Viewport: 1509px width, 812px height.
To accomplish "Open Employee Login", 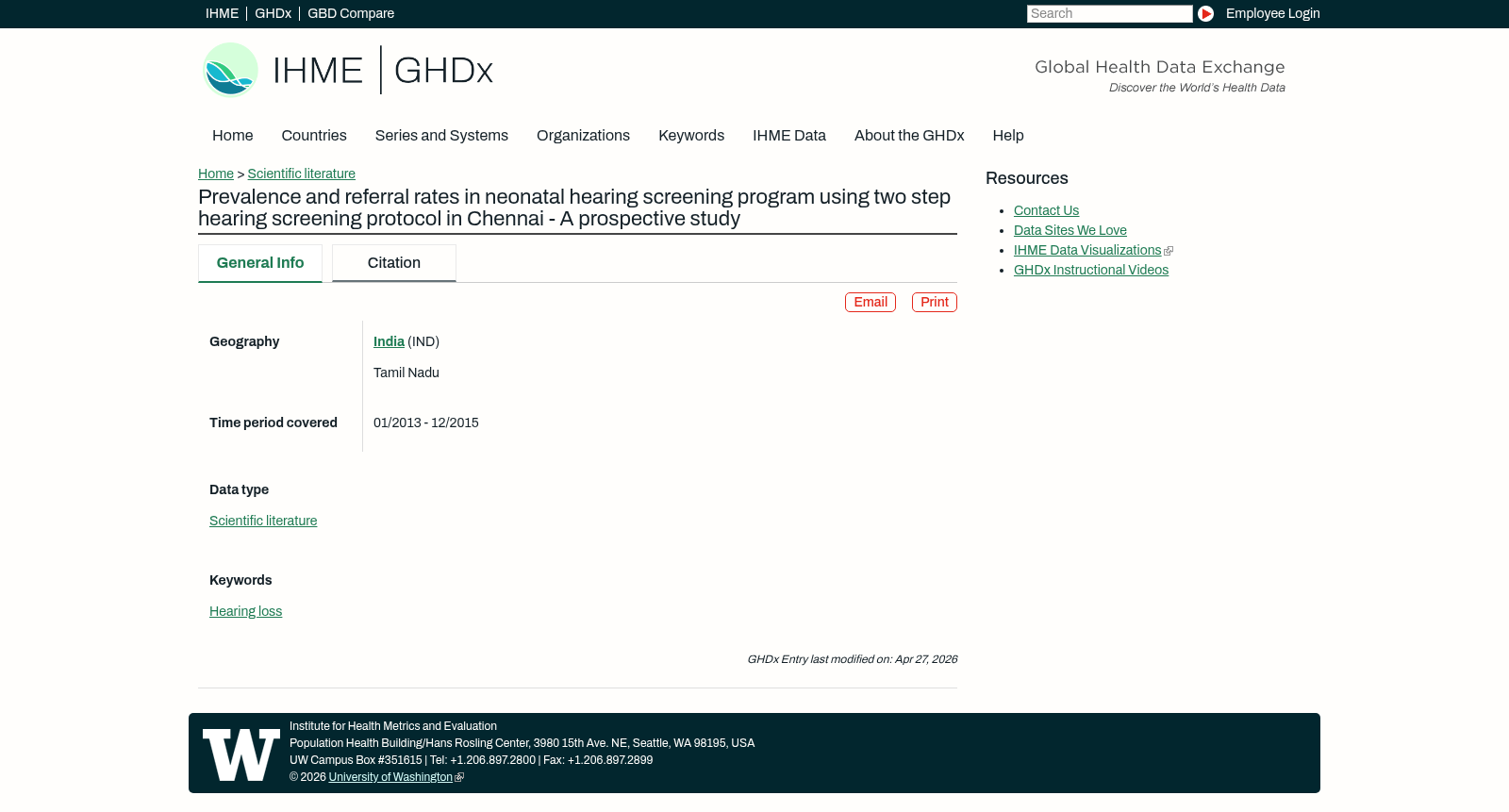I will (1272, 13).
